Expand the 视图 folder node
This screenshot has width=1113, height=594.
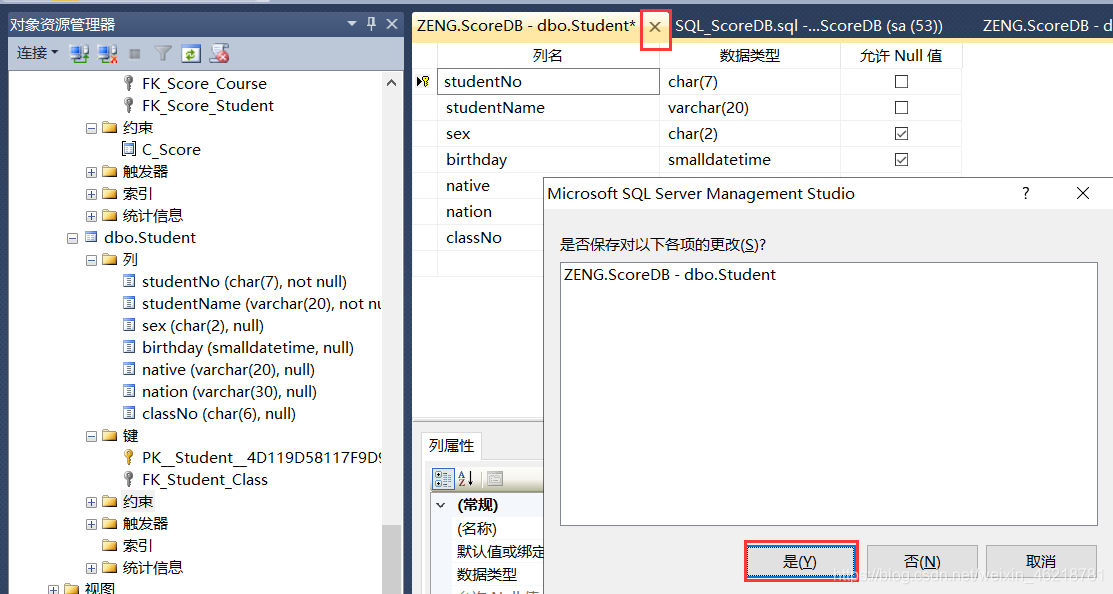point(53,590)
